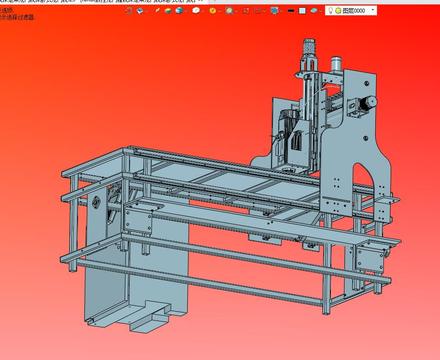This screenshot has width=440, height=360.
Task: Click the teal shape icon beside layer box
Action: coord(314,11)
